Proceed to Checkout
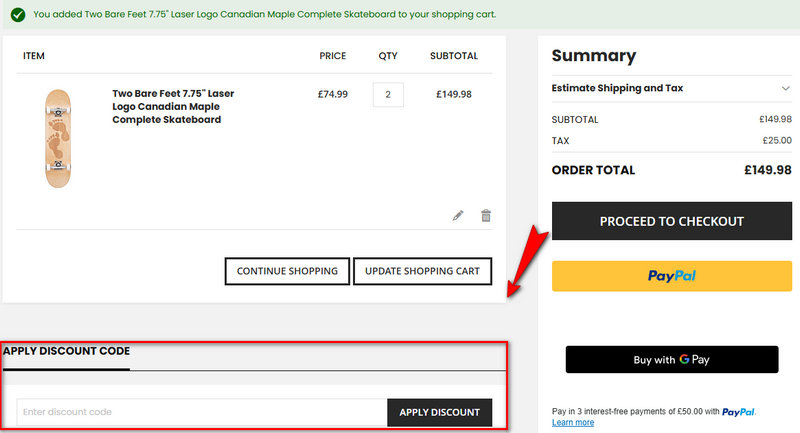Viewport: 800px width, 433px height. pyautogui.click(x=671, y=221)
